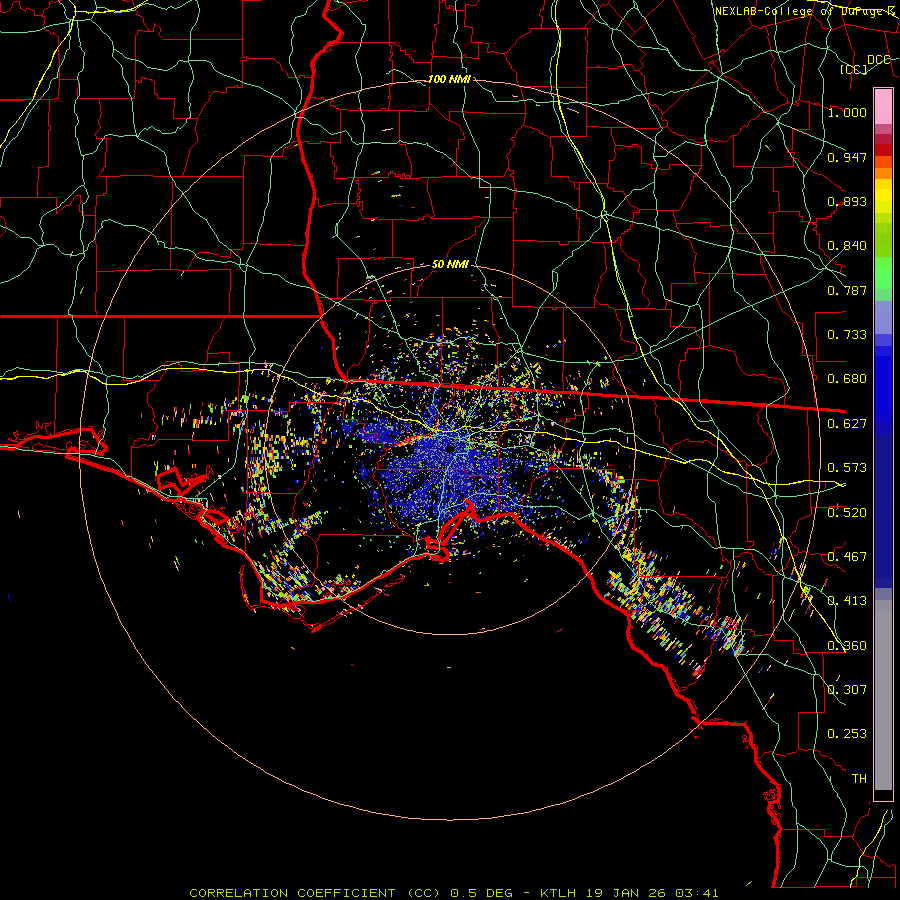This screenshot has height=900, width=900.
Task: Select the gray lower segment of the color bar
Action: (883, 700)
